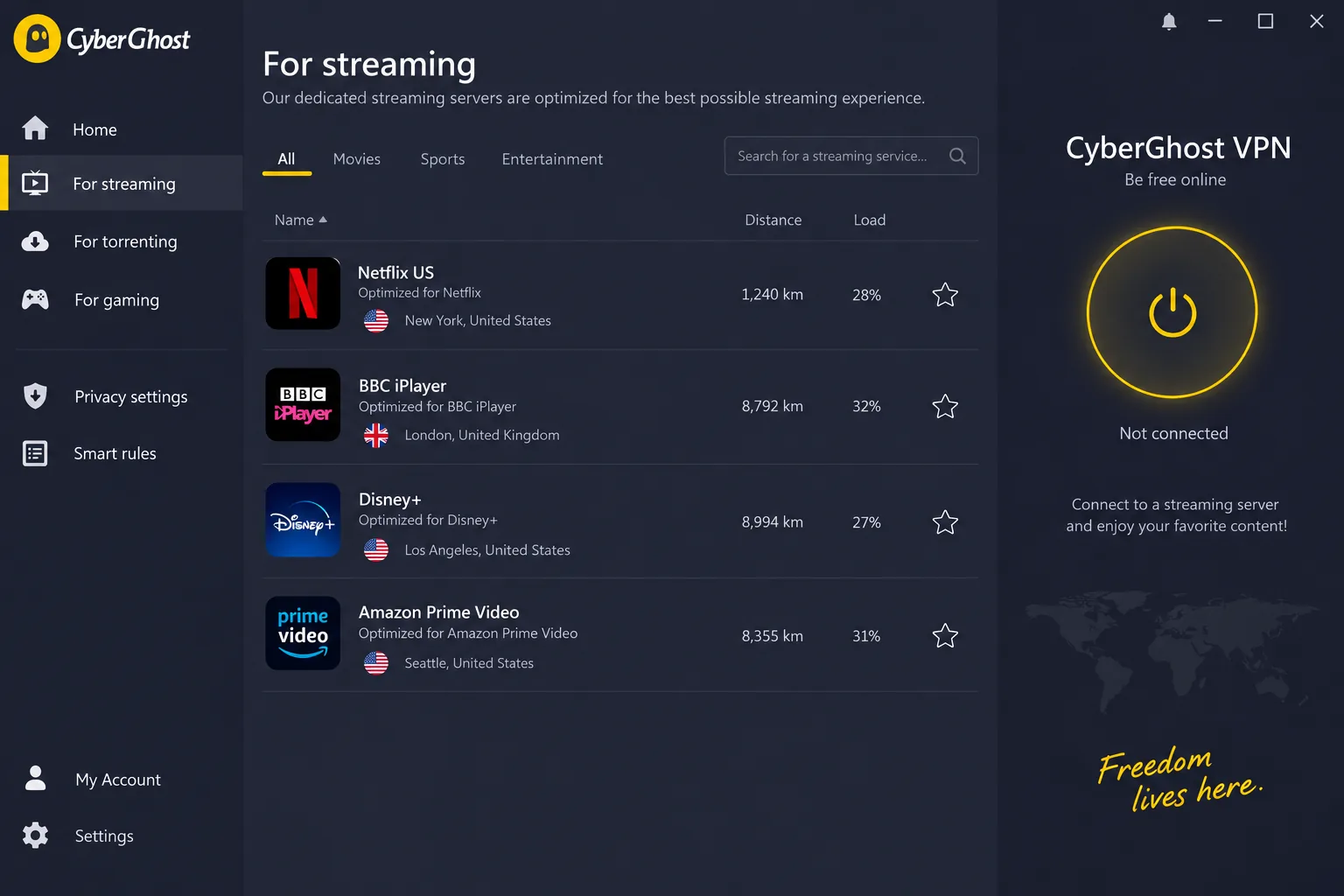This screenshot has height=896, width=1344.
Task: Switch to the Entertainment tab
Action: 552,159
